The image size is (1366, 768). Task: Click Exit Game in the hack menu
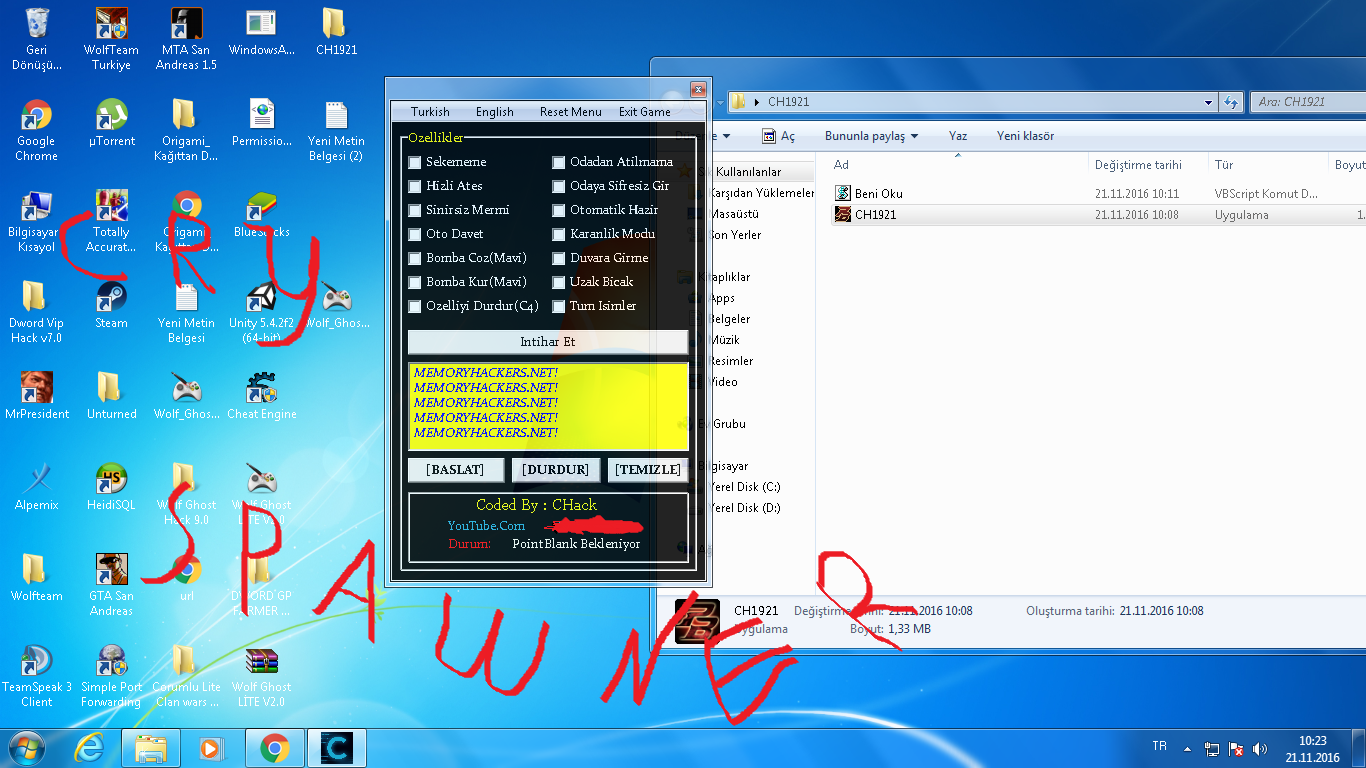[645, 112]
